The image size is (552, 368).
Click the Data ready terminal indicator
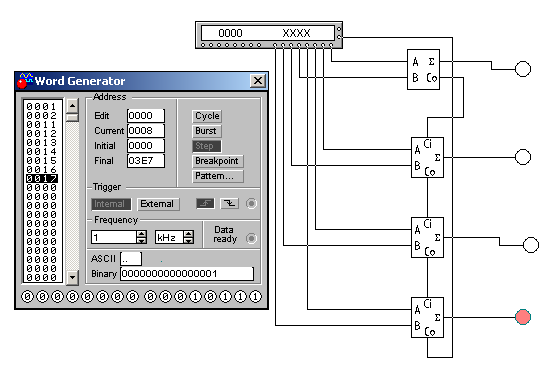coord(251,238)
